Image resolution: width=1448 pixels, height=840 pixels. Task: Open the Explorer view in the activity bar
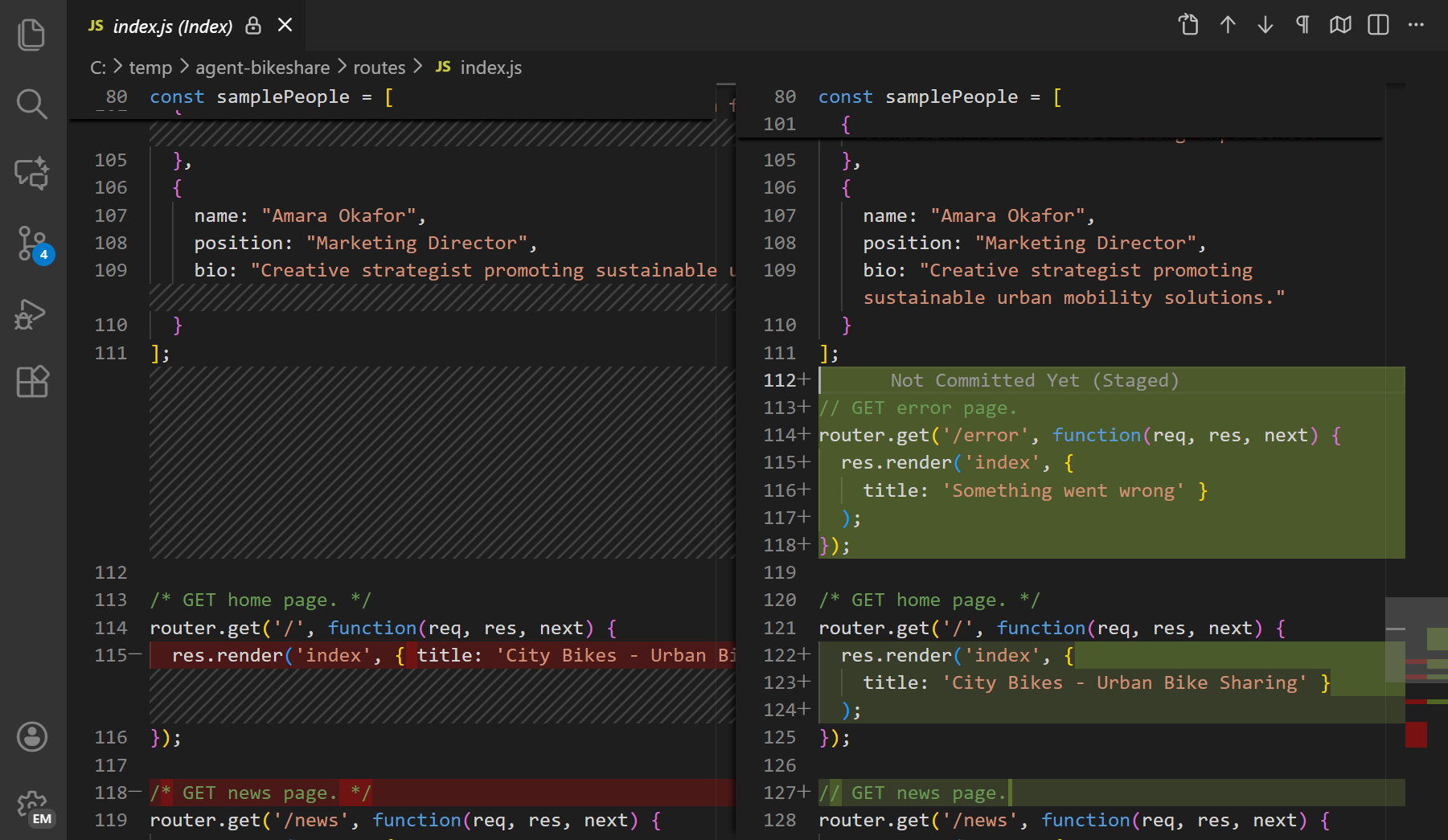pos(31,34)
